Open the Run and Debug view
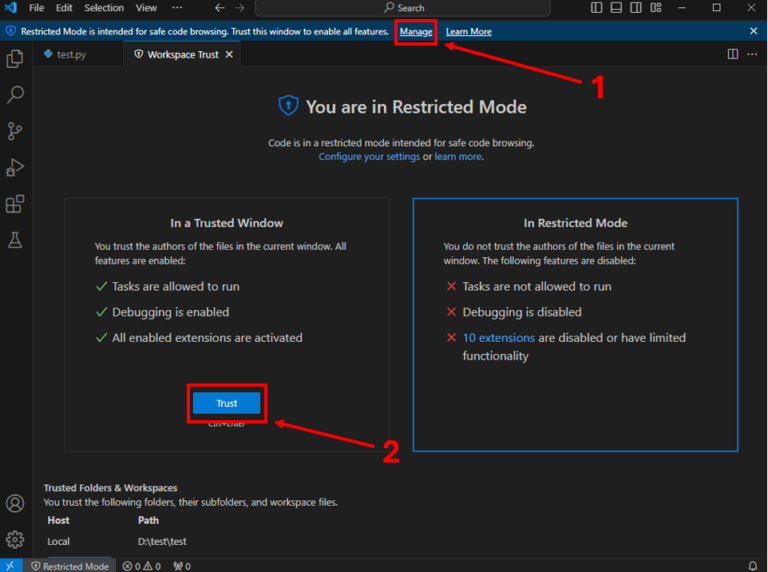 pos(15,167)
